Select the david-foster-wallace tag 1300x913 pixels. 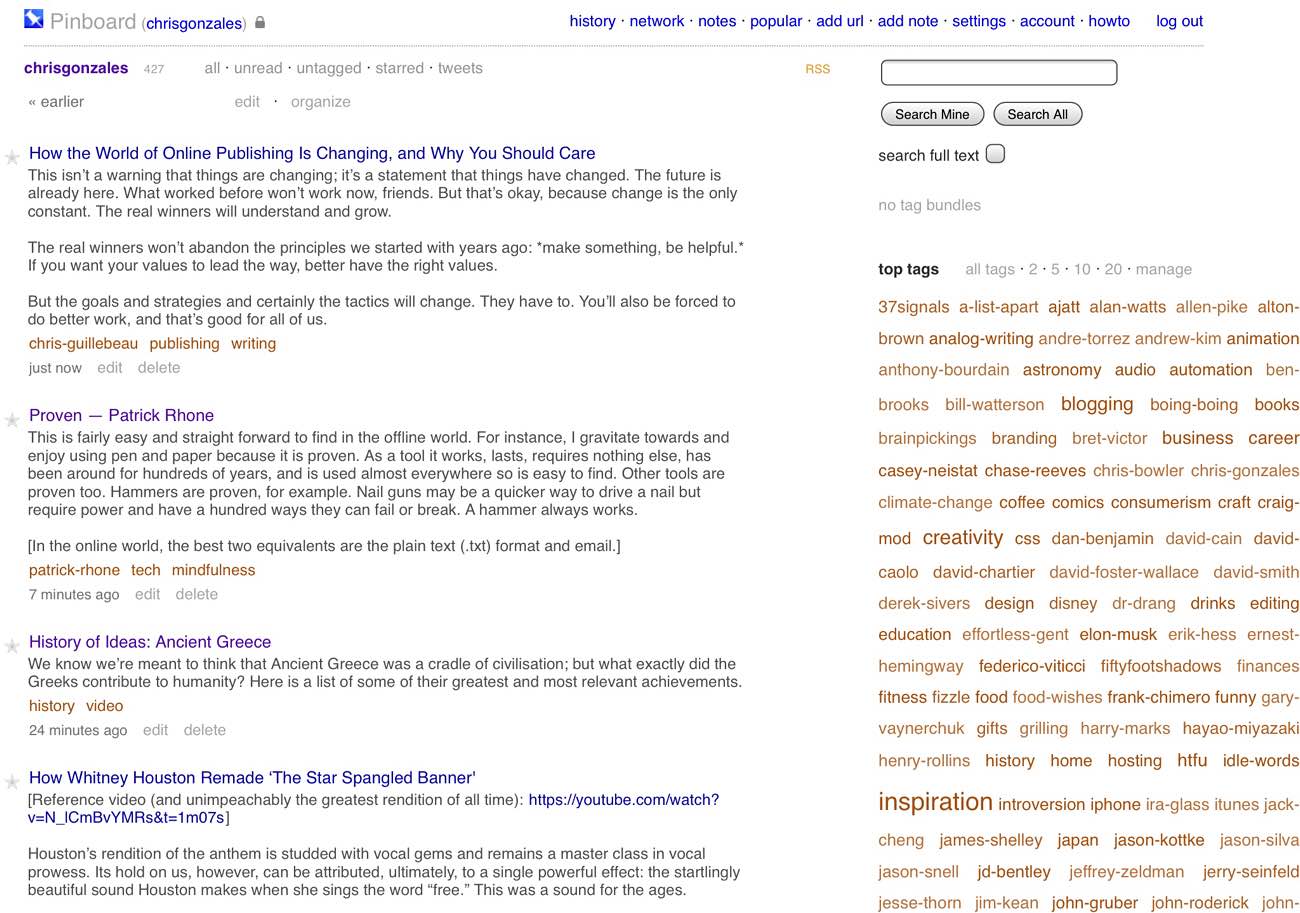click(1123, 572)
